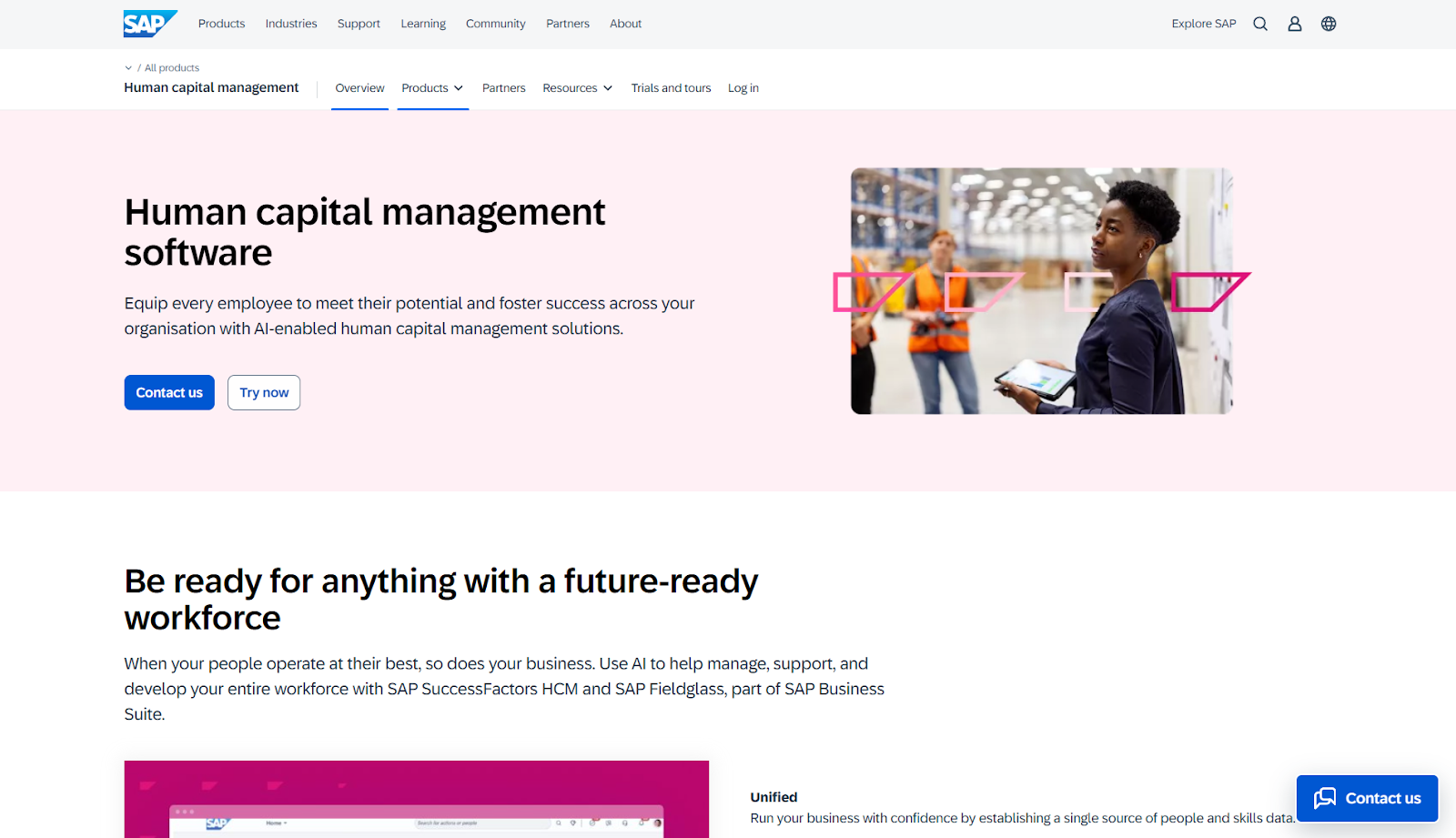Open Partners tab in sub-navigation
Viewport: 1456px width, 838px height.
tap(504, 88)
